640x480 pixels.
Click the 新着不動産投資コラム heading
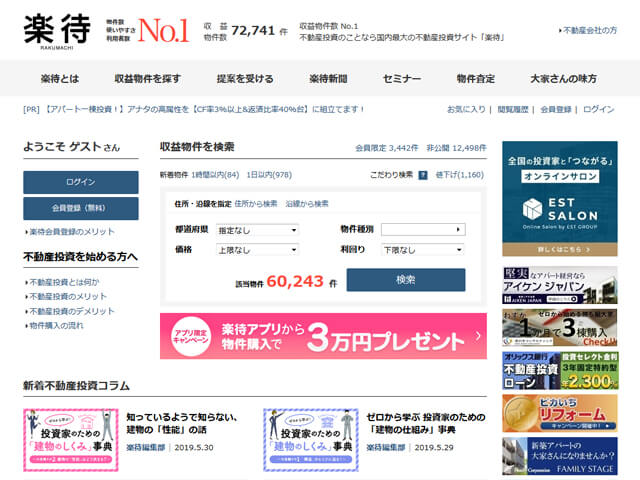(76, 385)
